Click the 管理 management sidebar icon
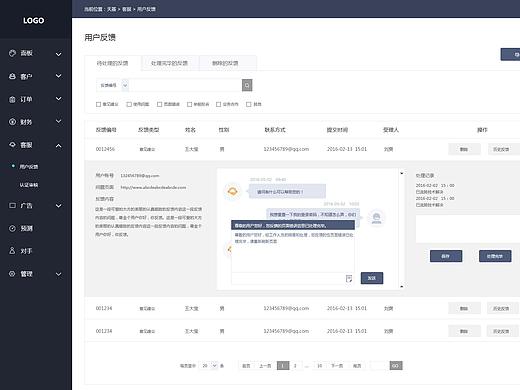Screen dimensions: 520x390 click(12, 274)
